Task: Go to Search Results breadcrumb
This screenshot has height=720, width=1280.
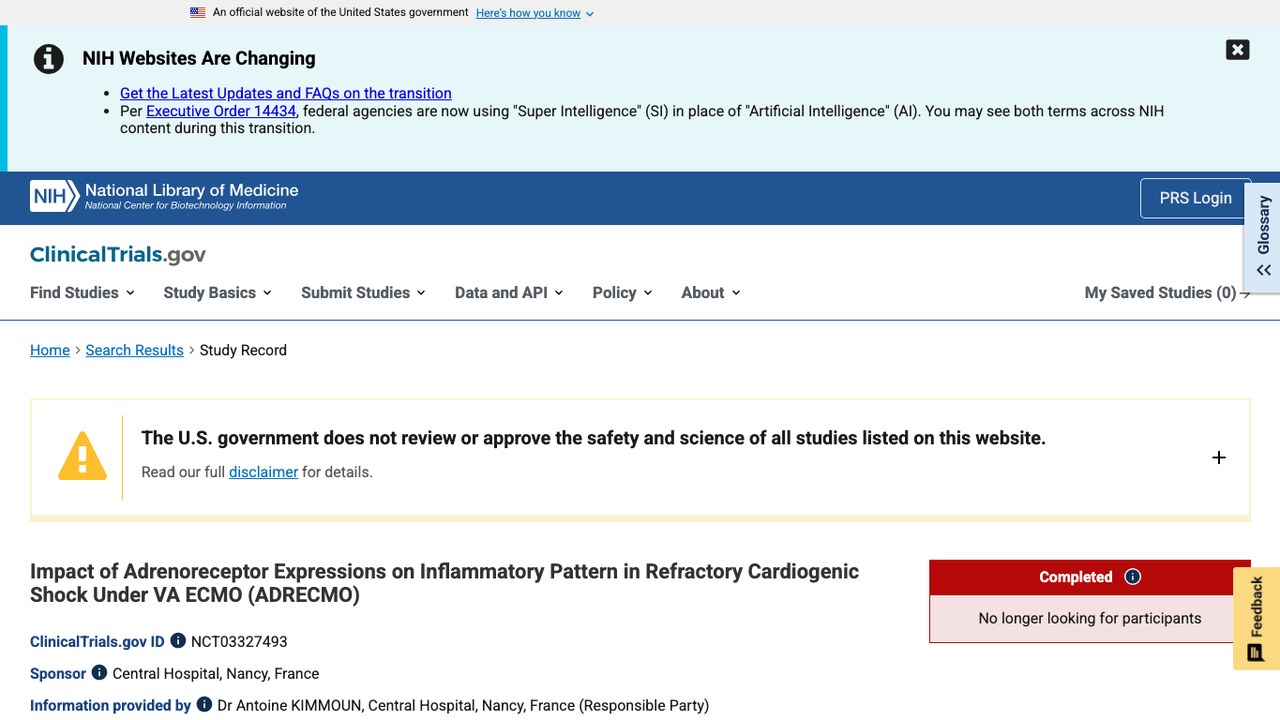Action: pos(134,350)
